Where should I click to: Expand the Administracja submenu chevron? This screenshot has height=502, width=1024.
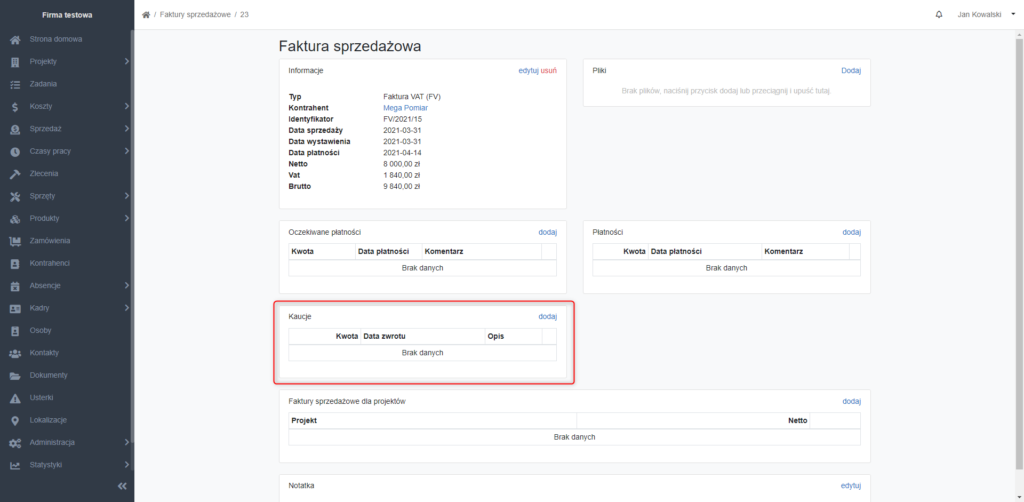coord(127,443)
